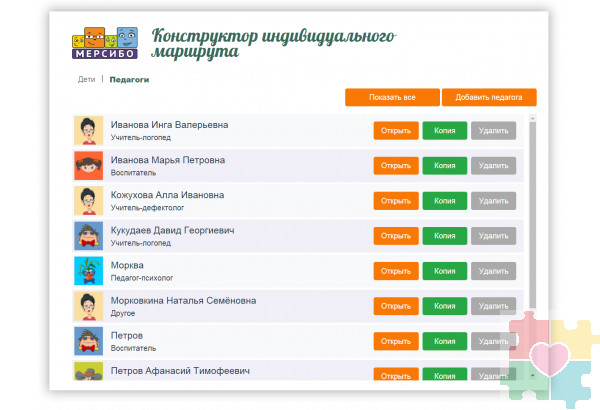Image resolution: width=600 pixels, height=410 pixels.
Task: Click Добавить педагога button
Action: coord(489,97)
